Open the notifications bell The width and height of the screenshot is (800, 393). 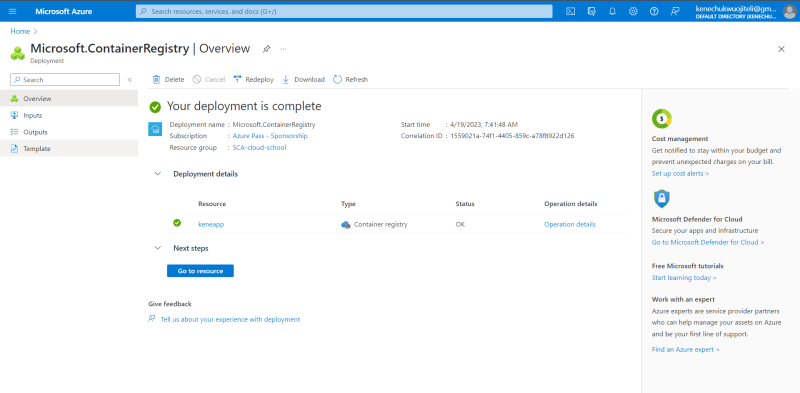(x=612, y=11)
